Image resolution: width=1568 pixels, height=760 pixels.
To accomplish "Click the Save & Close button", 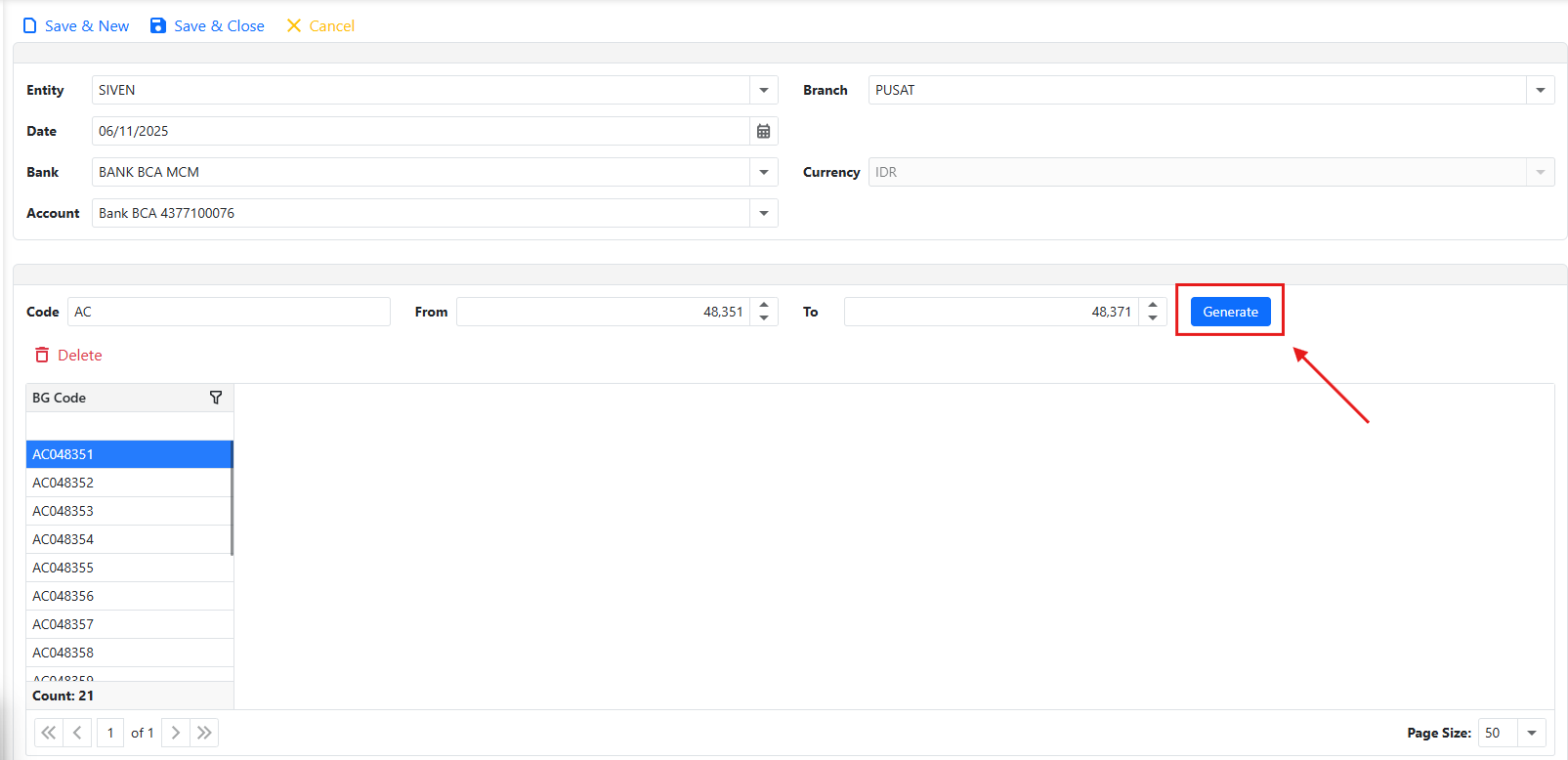I will [207, 26].
